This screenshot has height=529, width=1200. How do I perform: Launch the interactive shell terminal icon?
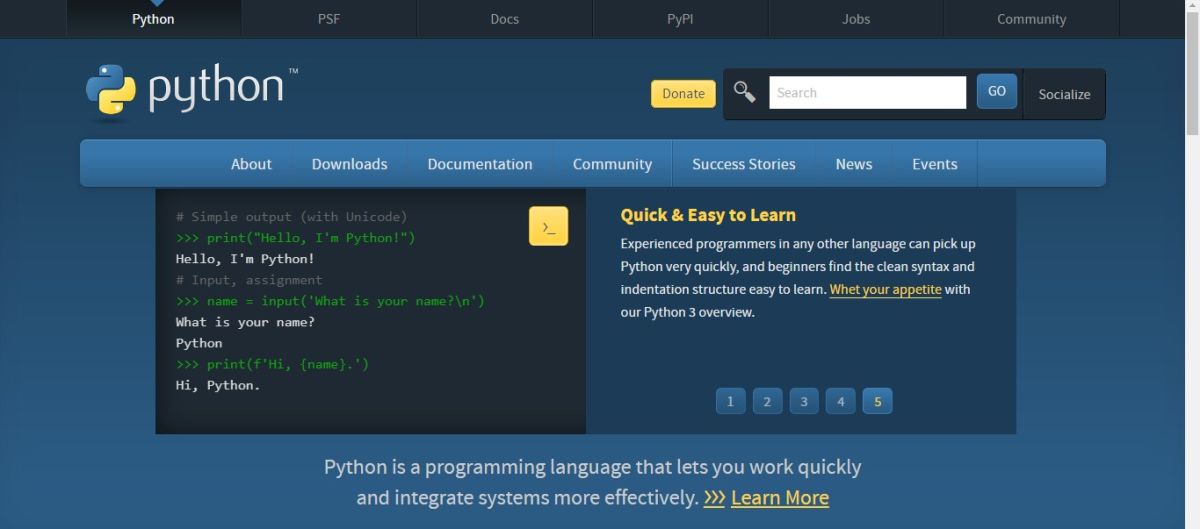tap(548, 226)
